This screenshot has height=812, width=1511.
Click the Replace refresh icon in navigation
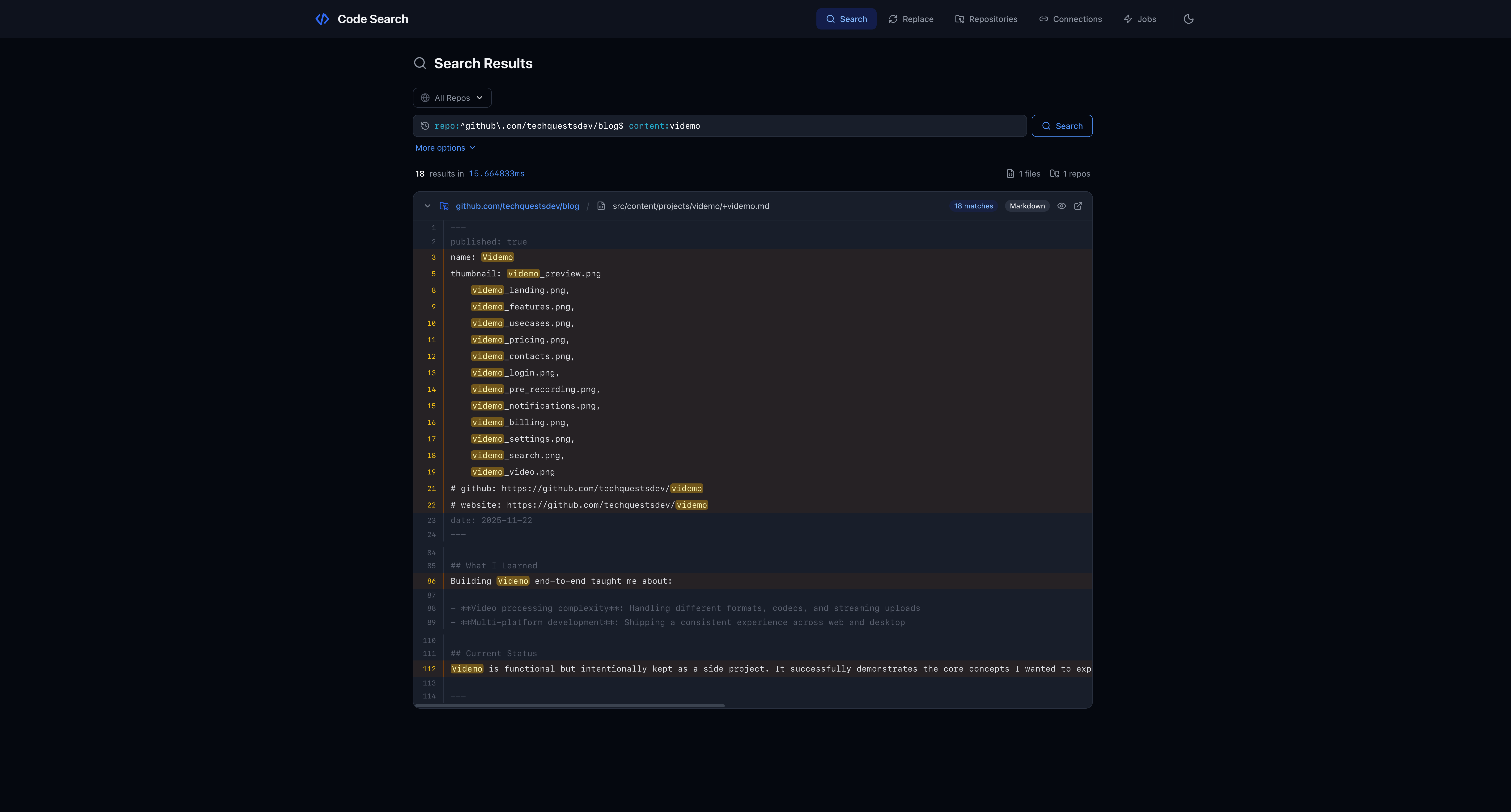click(893, 19)
